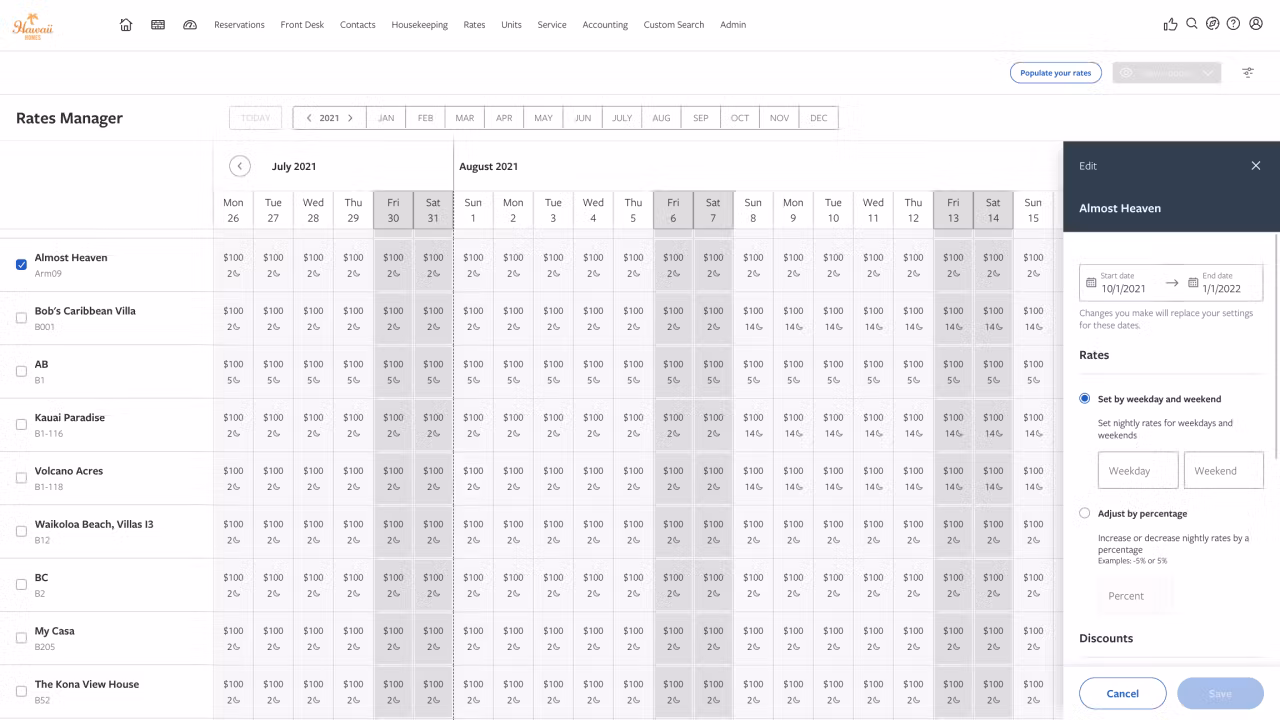Open filter settings sliders icon
The image size is (1280, 720).
tap(1248, 73)
